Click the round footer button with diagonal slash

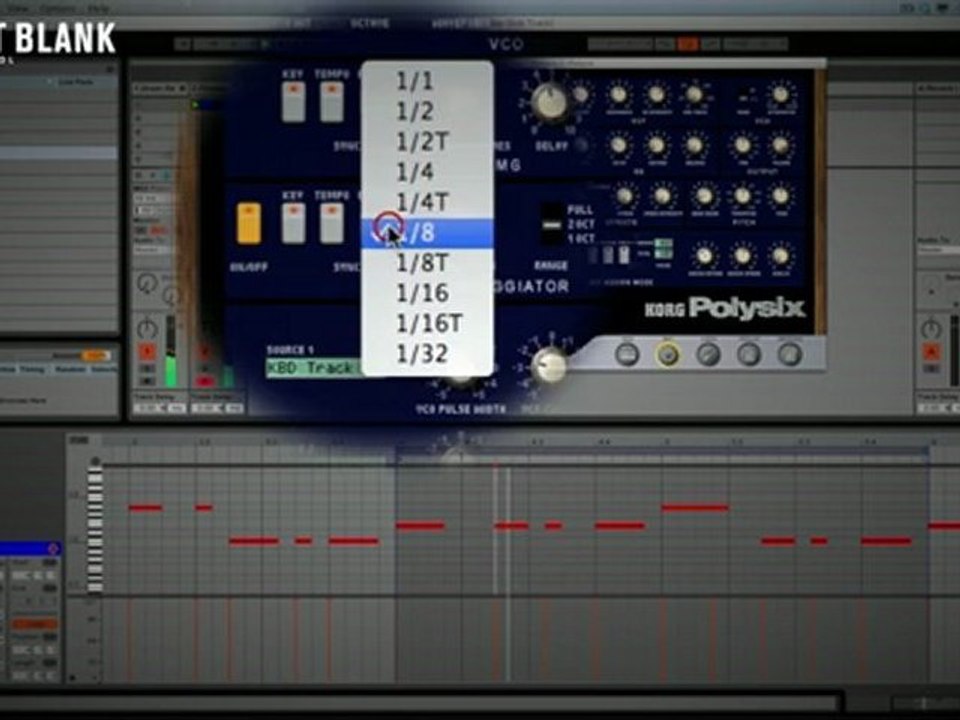(x=708, y=354)
